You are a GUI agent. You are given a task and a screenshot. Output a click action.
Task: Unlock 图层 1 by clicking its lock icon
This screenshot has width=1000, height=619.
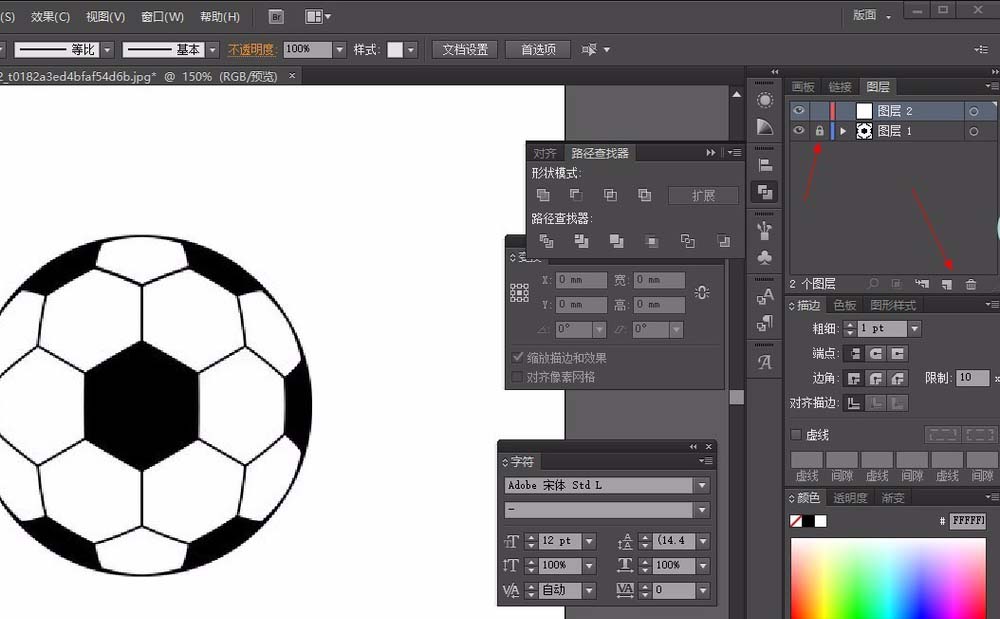point(820,131)
